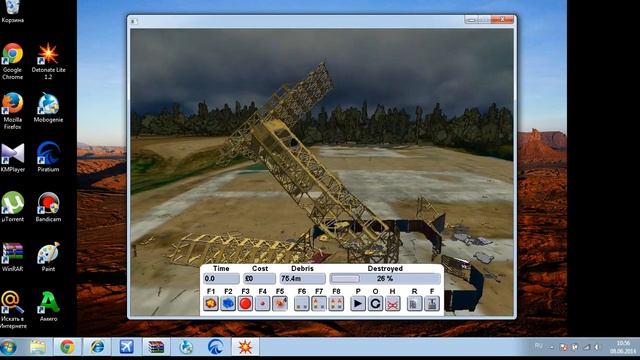Viewport: 640px width, 360px height.
Task: Select the Корзина recycle bin icon
Action: 12,11
